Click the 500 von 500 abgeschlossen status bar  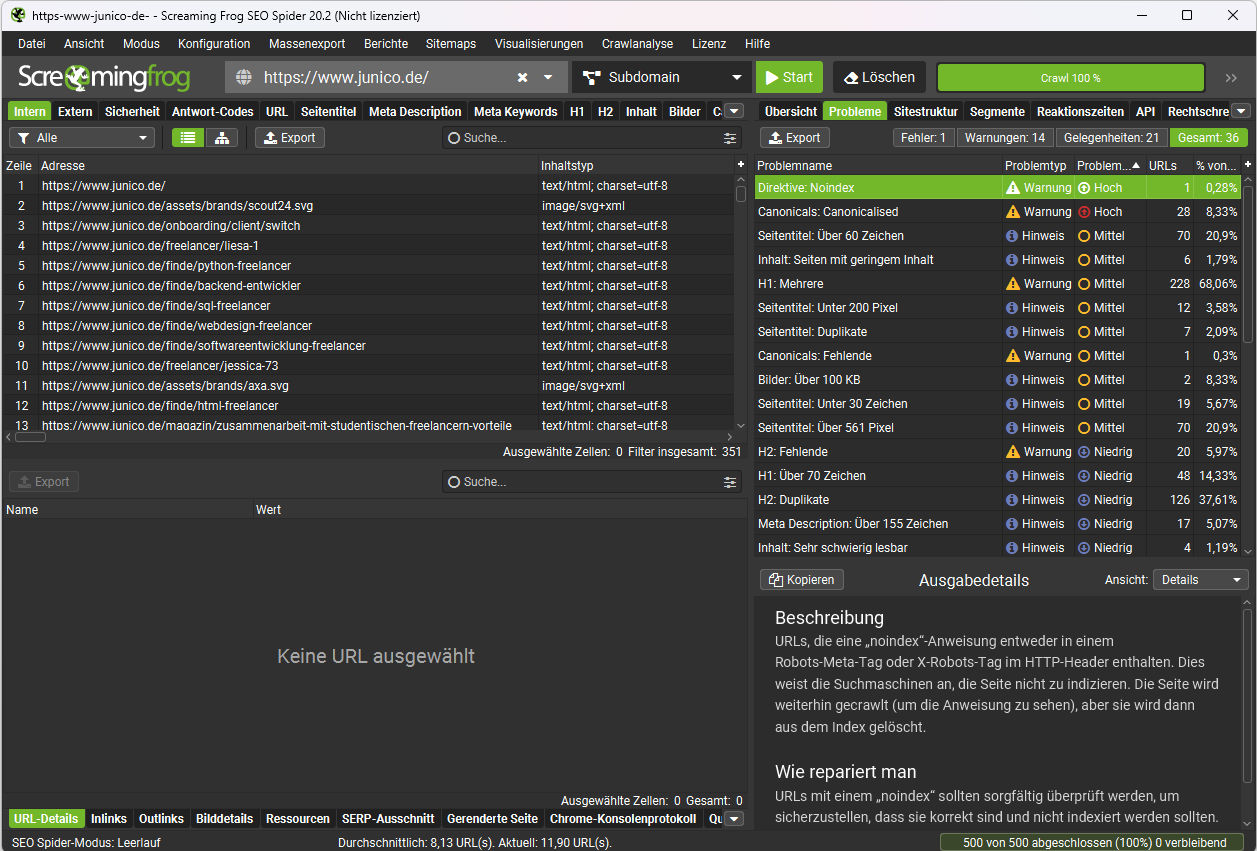click(1092, 843)
